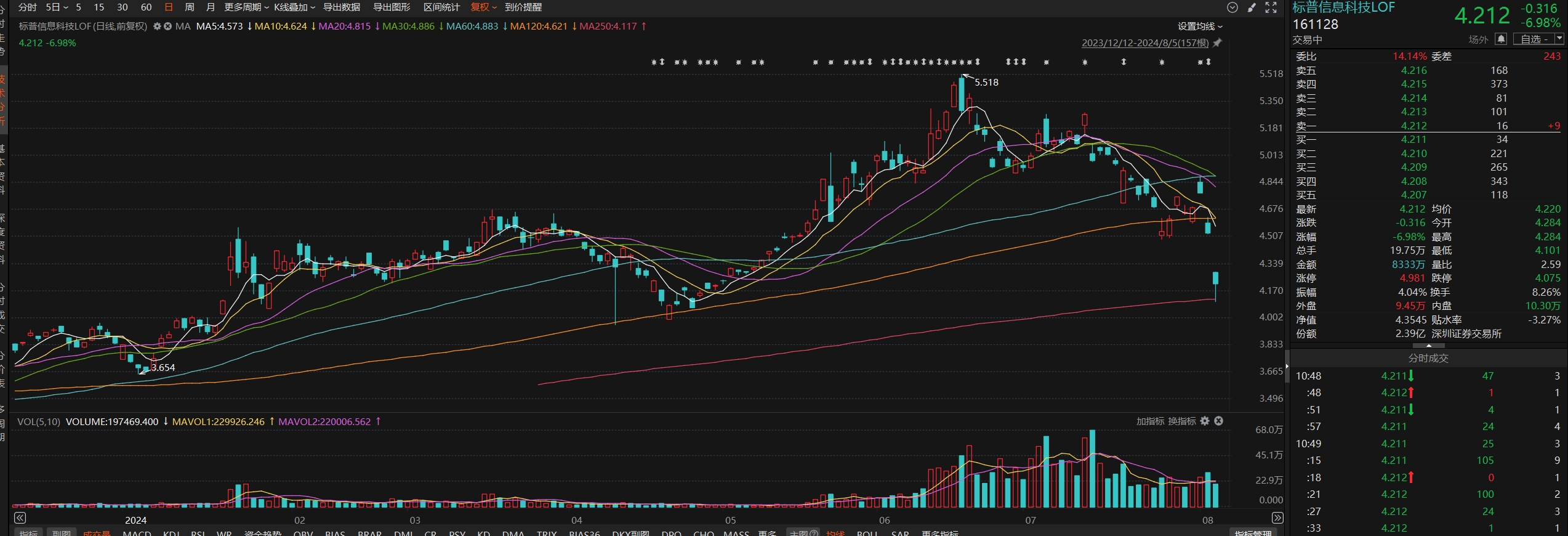Select the OBV sub-indicator tab
This screenshot has width=1568, height=536.
pyautogui.click(x=303, y=533)
